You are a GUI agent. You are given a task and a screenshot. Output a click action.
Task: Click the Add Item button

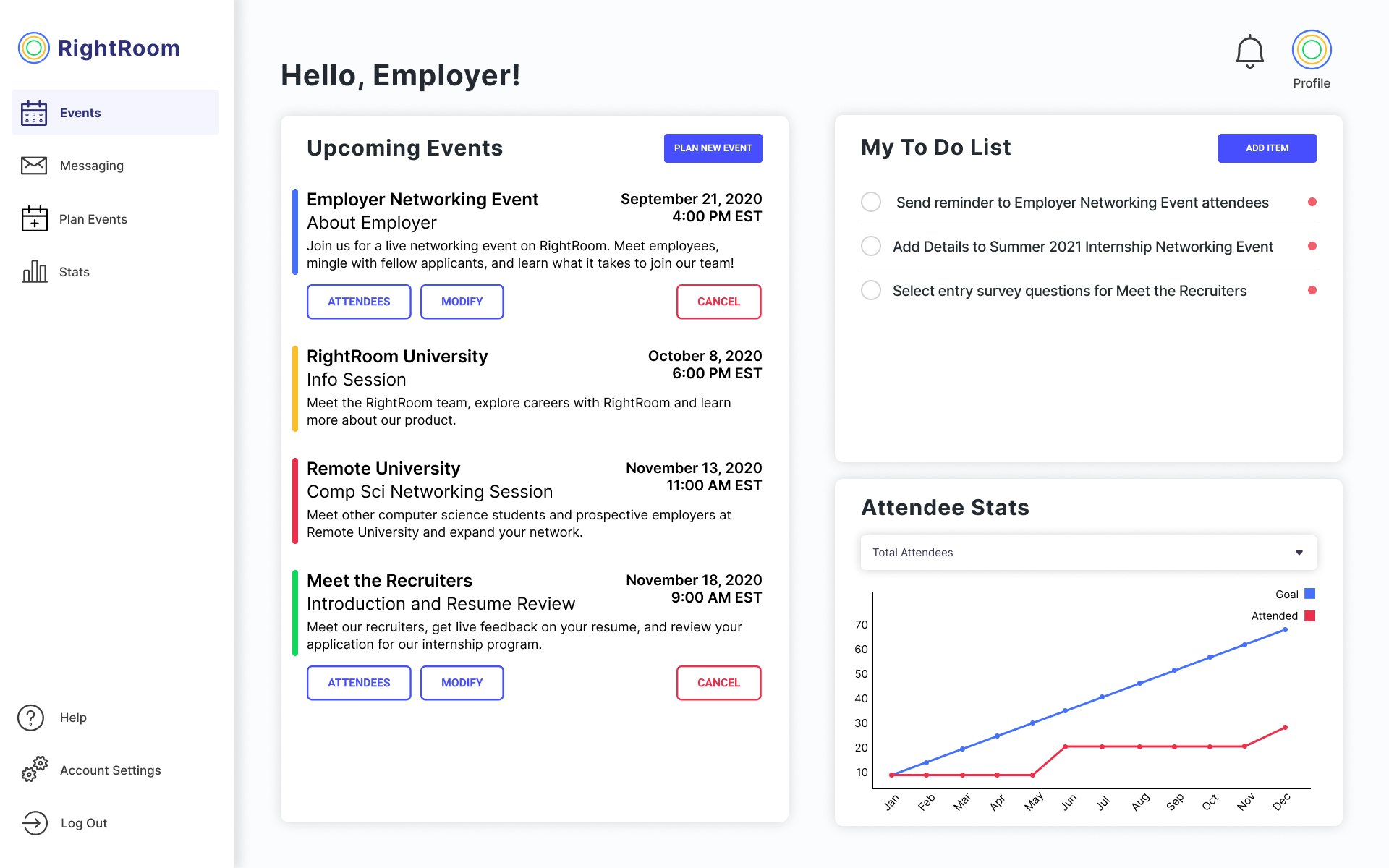1267,148
